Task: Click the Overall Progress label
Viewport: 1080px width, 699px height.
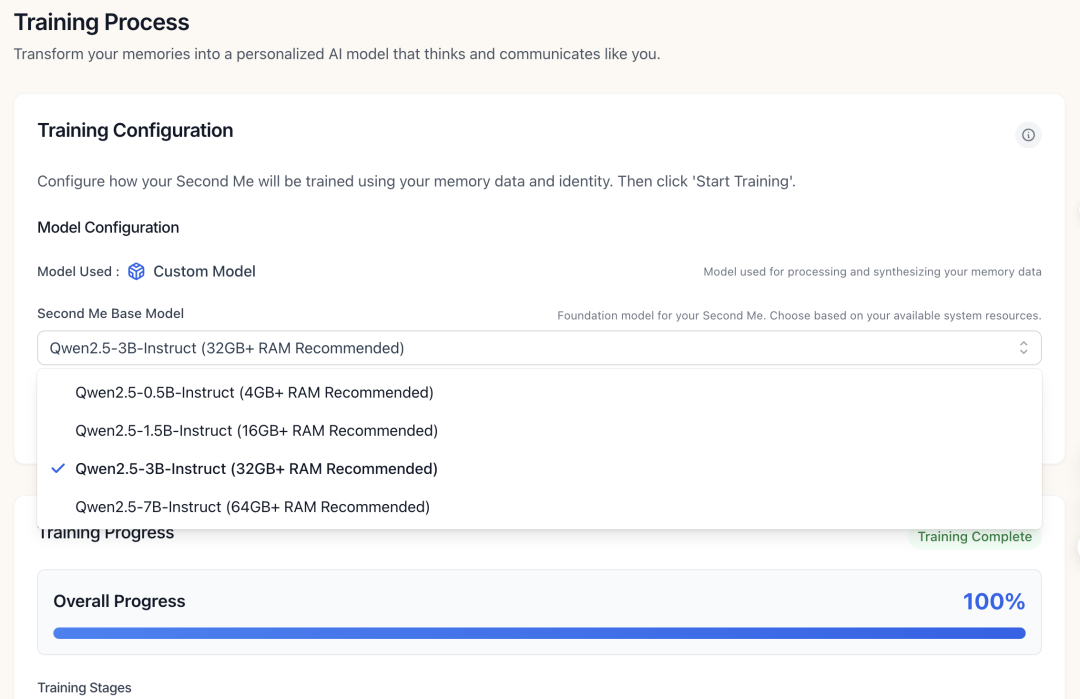Action: (x=119, y=601)
